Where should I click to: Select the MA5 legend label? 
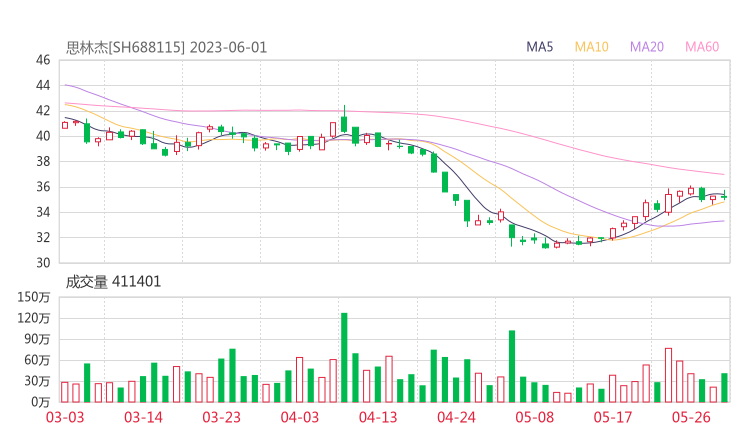[539, 47]
